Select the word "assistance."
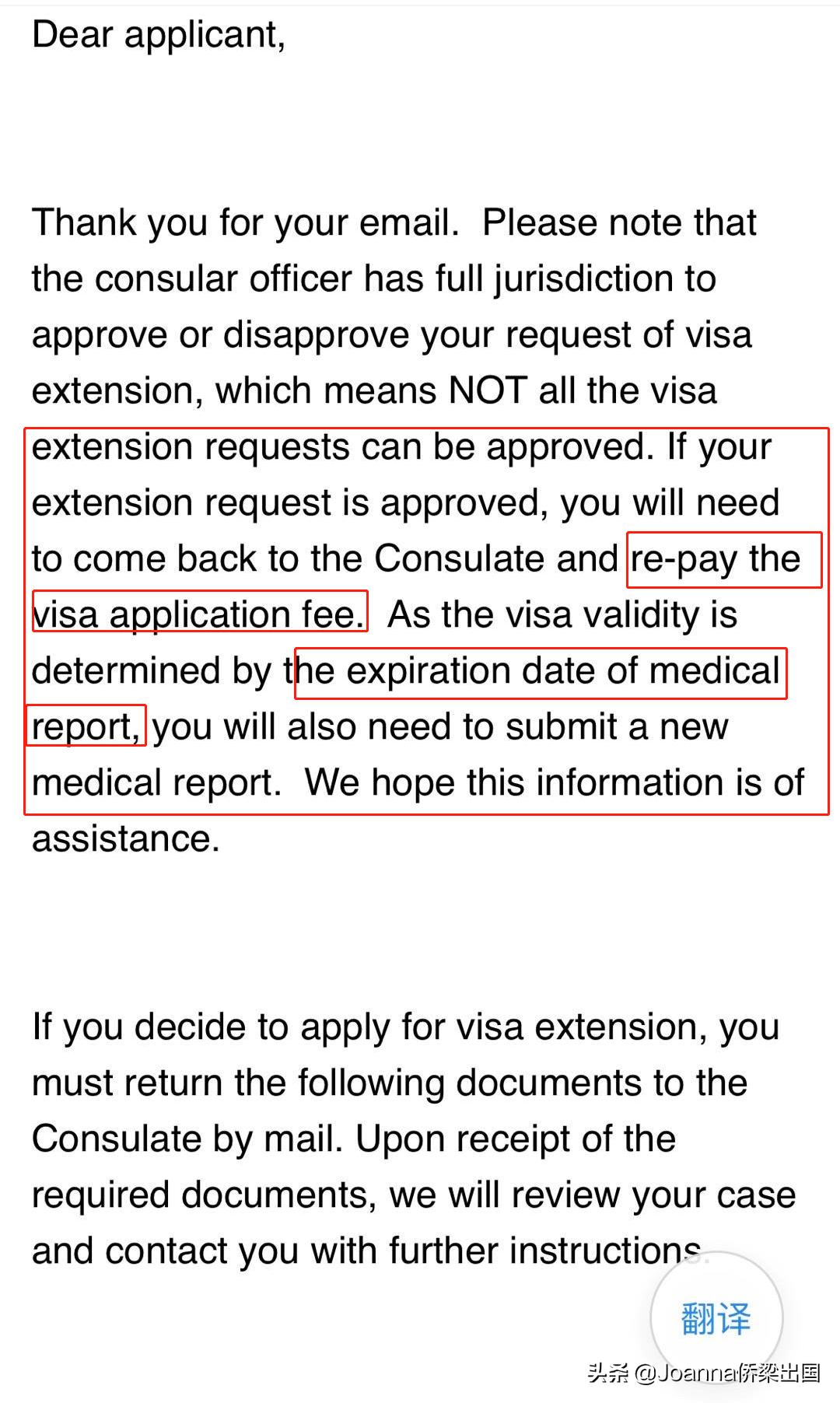The image size is (840, 1403). point(126,838)
